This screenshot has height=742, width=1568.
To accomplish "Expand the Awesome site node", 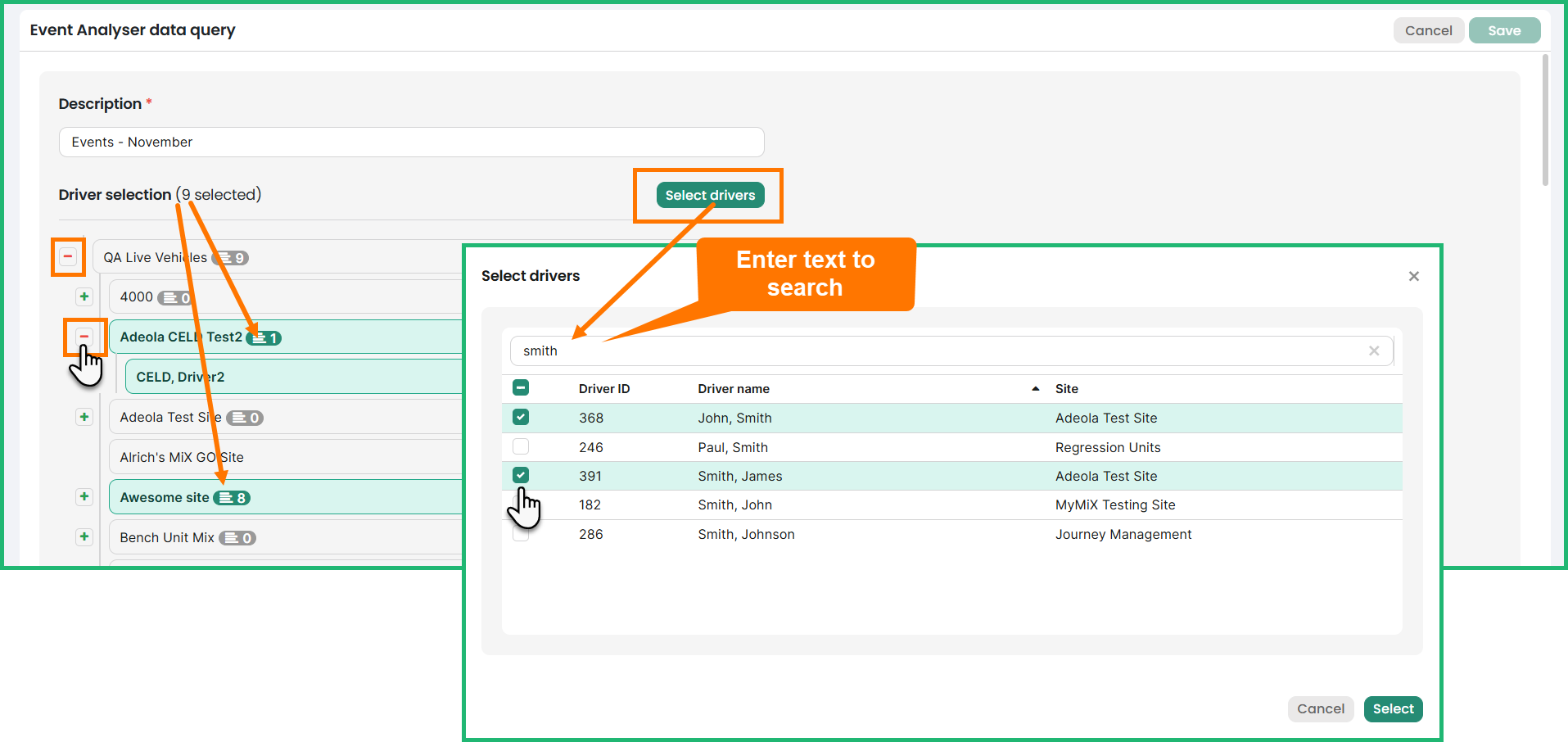I will tap(84, 497).
